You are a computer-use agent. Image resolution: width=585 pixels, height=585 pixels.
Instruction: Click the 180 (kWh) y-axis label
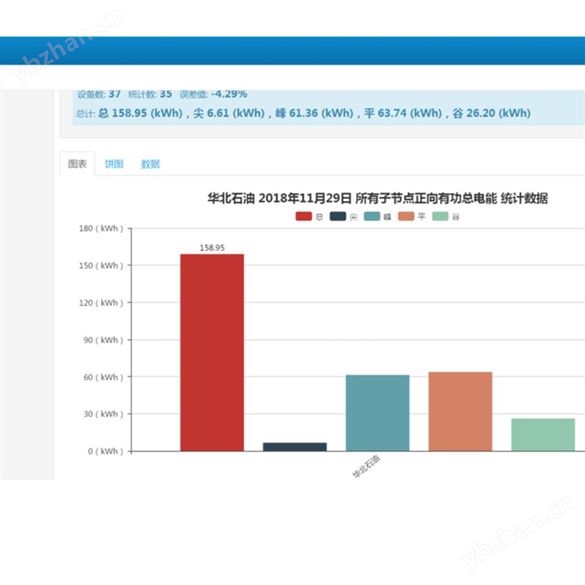(101, 228)
